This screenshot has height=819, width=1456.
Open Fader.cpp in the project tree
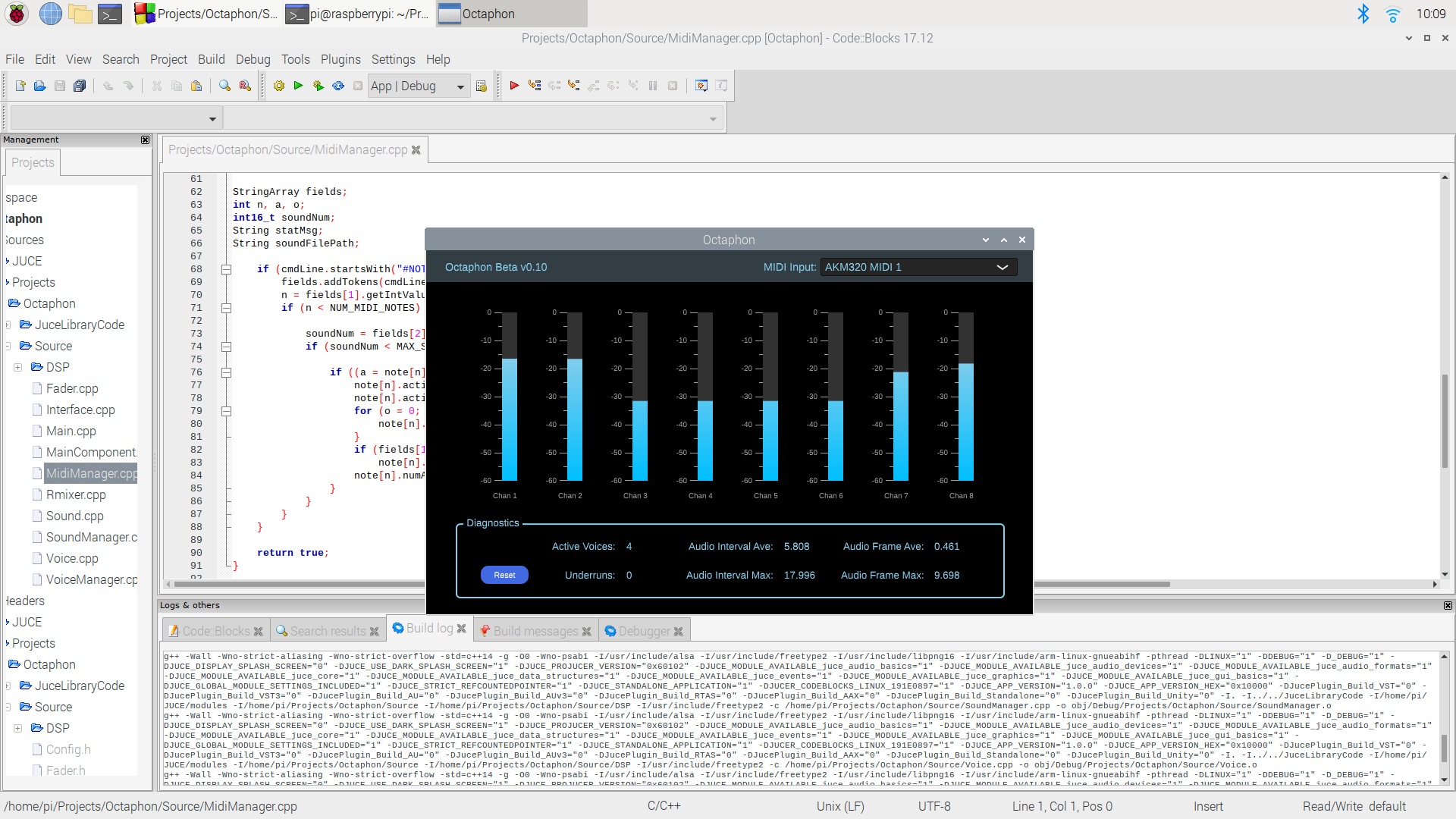pyautogui.click(x=72, y=388)
